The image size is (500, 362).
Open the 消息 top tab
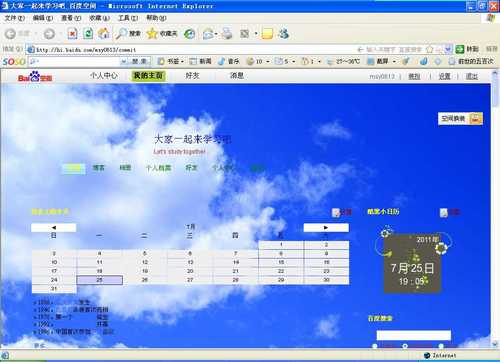tap(237, 76)
